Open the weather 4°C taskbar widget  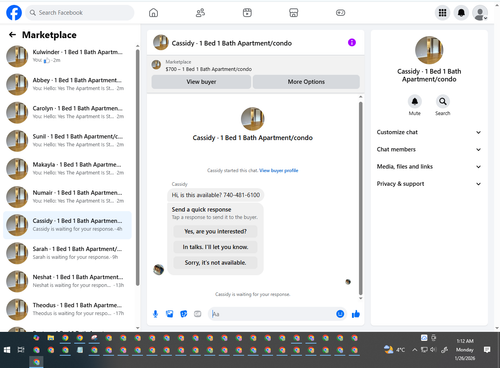394,350
